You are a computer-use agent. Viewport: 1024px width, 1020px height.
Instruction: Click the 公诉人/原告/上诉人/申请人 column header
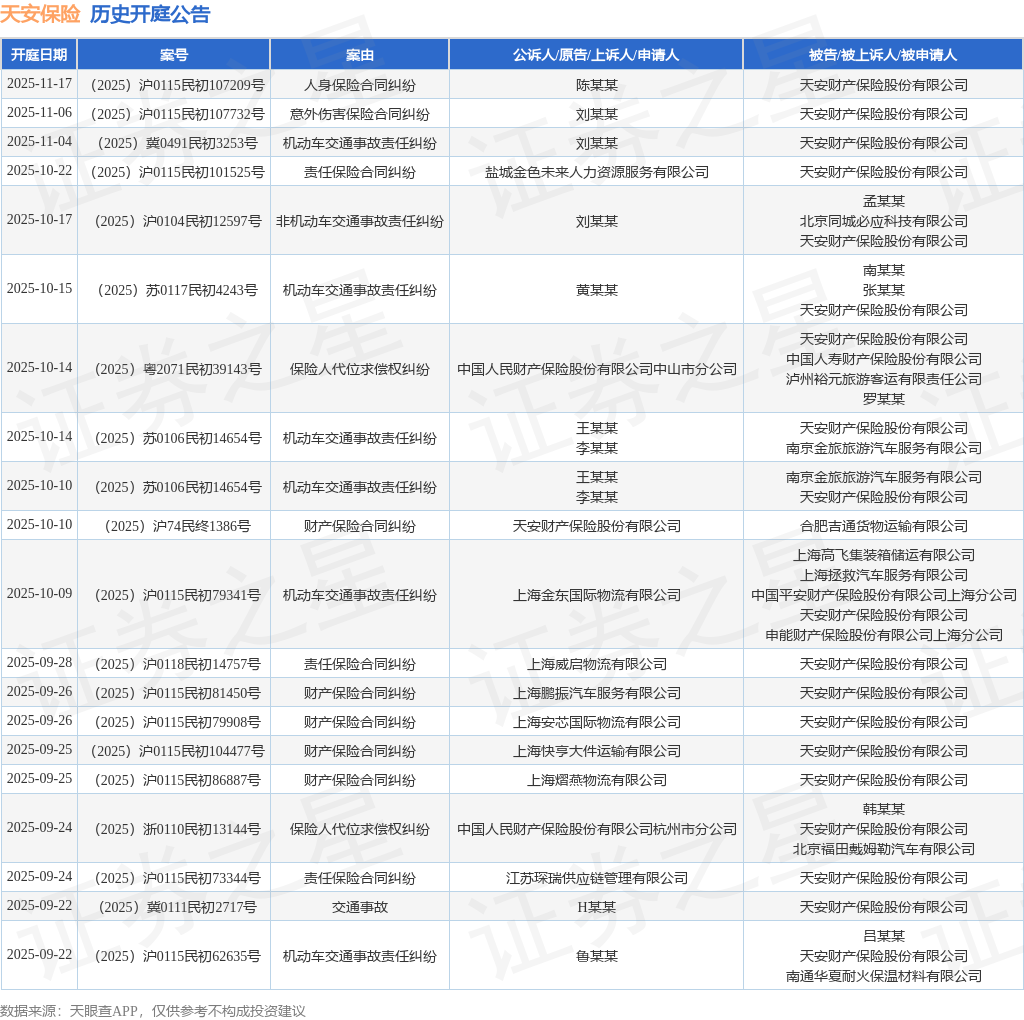(x=596, y=55)
